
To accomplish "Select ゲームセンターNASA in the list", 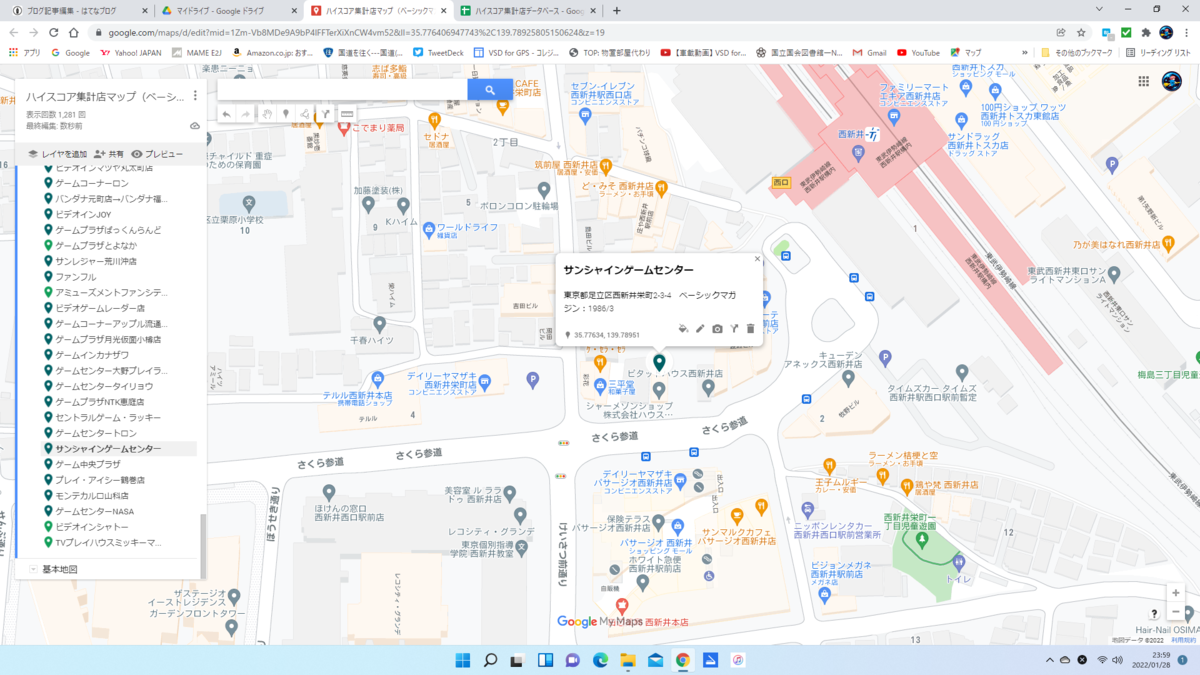I will (x=95, y=511).
